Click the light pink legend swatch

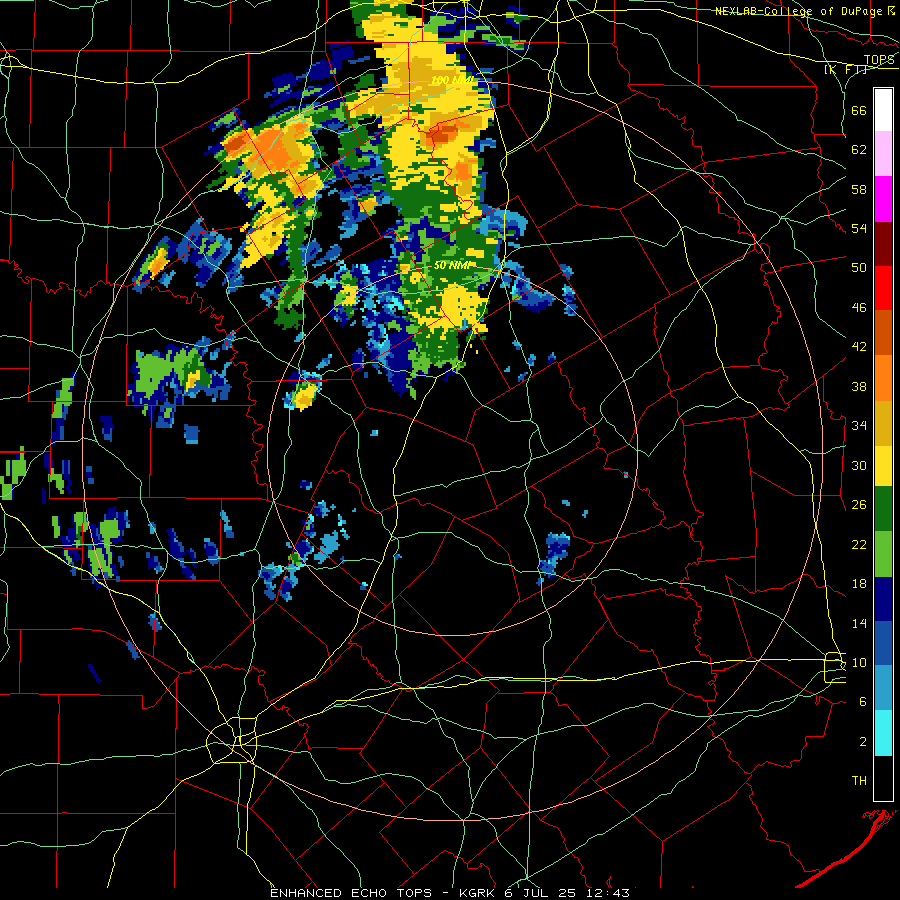click(x=883, y=154)
